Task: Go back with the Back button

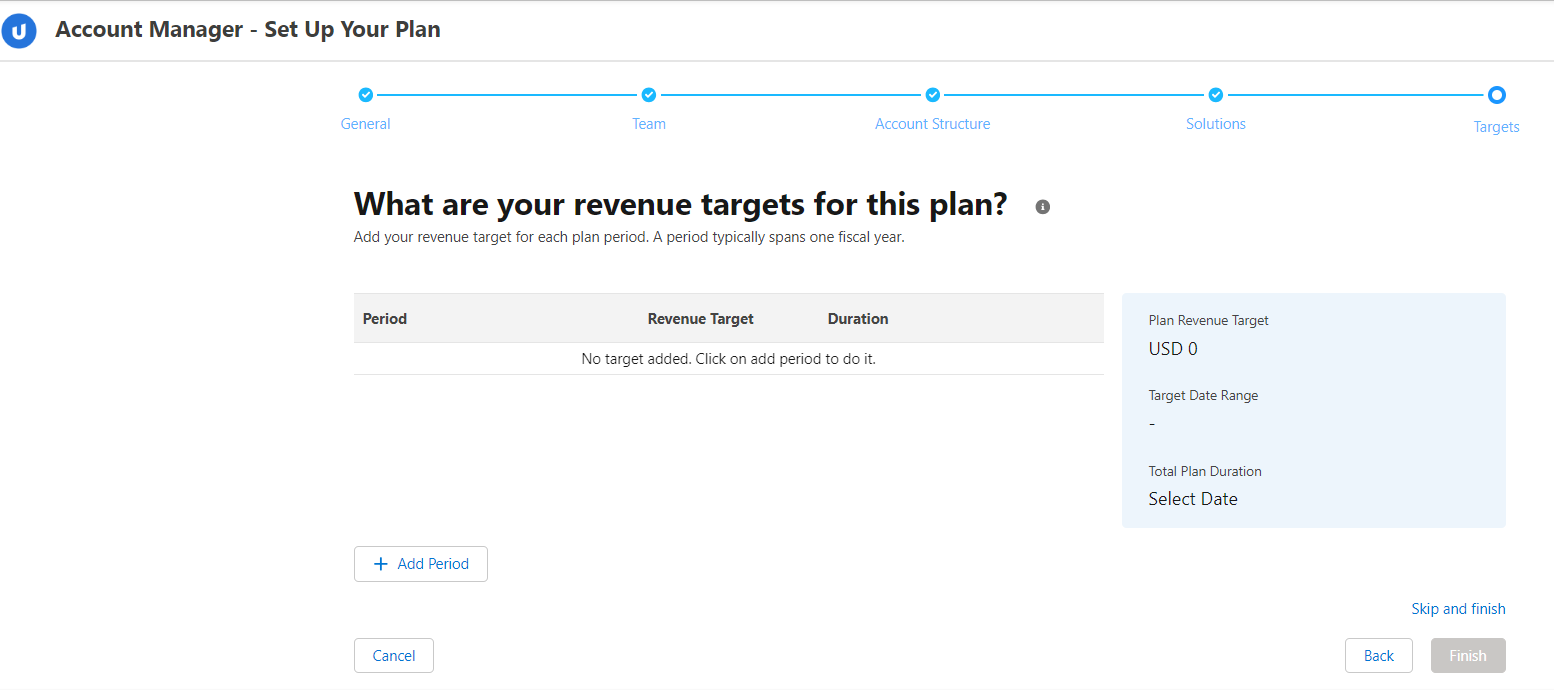Action: click(1378, 656)
